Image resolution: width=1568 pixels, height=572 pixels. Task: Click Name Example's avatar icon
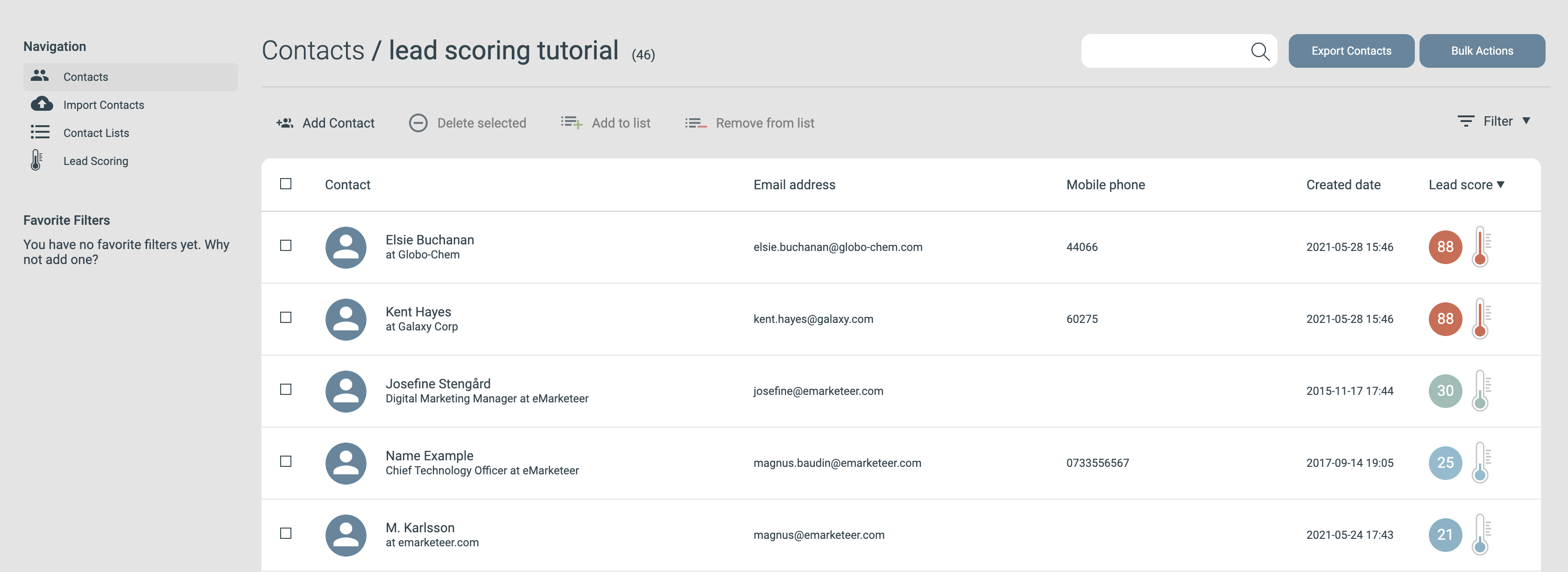[x=346, y=463]
